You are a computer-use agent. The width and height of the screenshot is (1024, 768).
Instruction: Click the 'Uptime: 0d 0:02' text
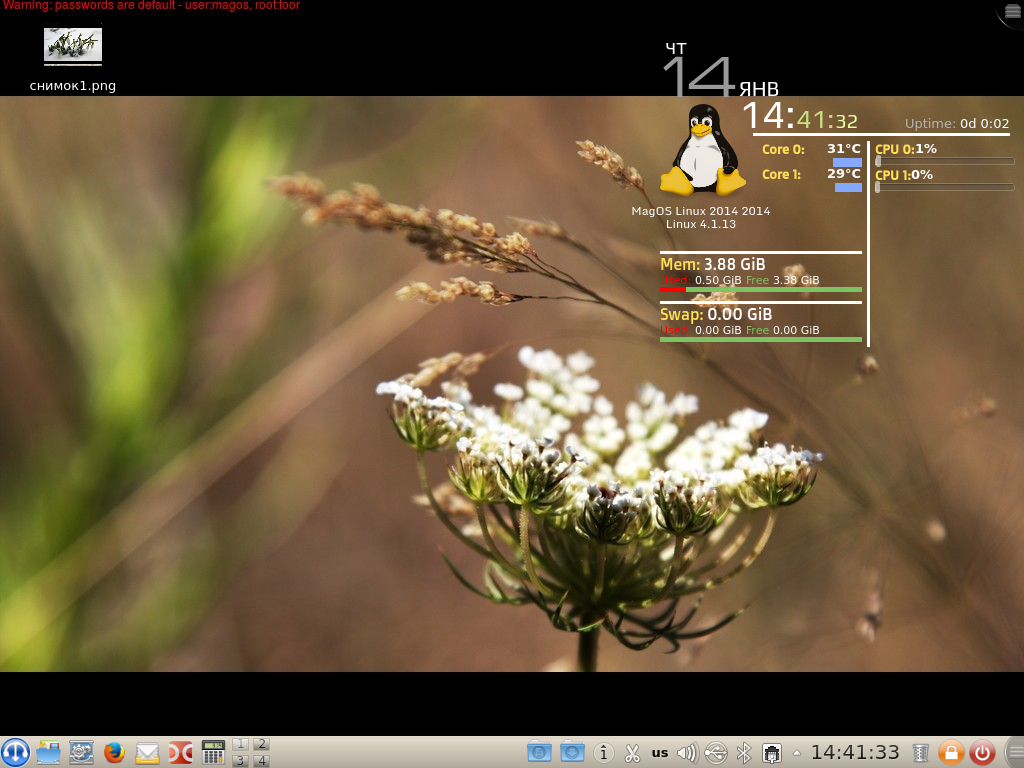pos(957,123)
